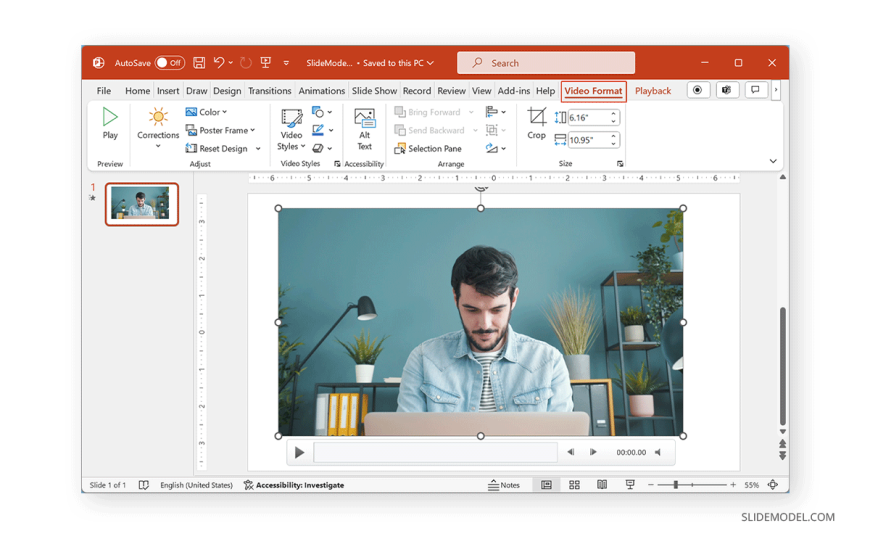
Task: Switch to Slide Sorter view icon
Action: tap(574, 485)
